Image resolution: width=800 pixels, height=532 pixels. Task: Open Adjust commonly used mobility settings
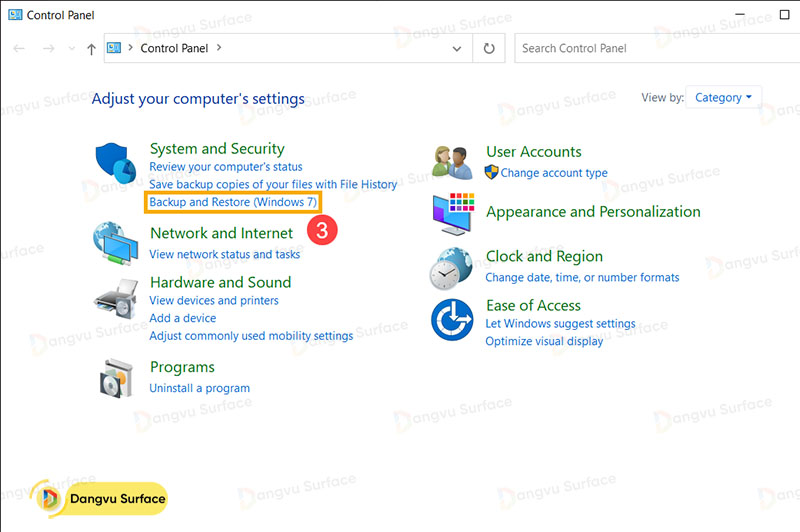pyautogui.click(x=251, y=336)
